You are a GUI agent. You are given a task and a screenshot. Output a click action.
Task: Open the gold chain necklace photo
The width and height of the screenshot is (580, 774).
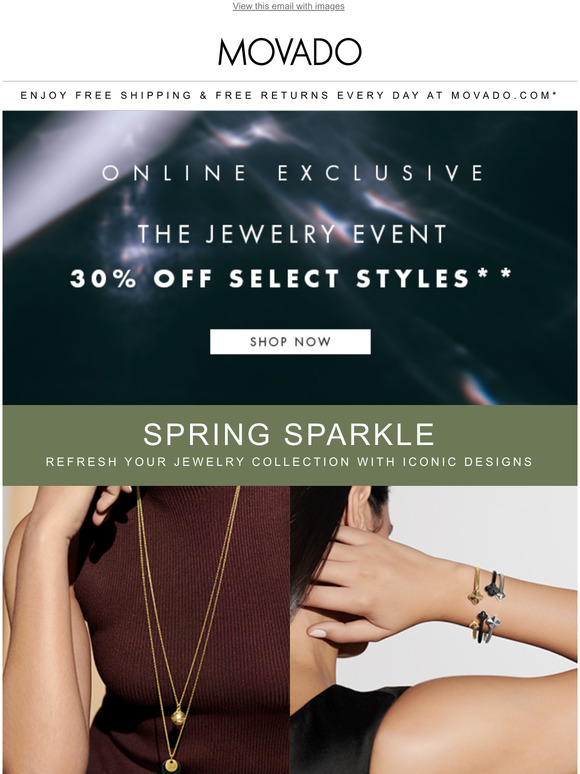coord(146,630)
